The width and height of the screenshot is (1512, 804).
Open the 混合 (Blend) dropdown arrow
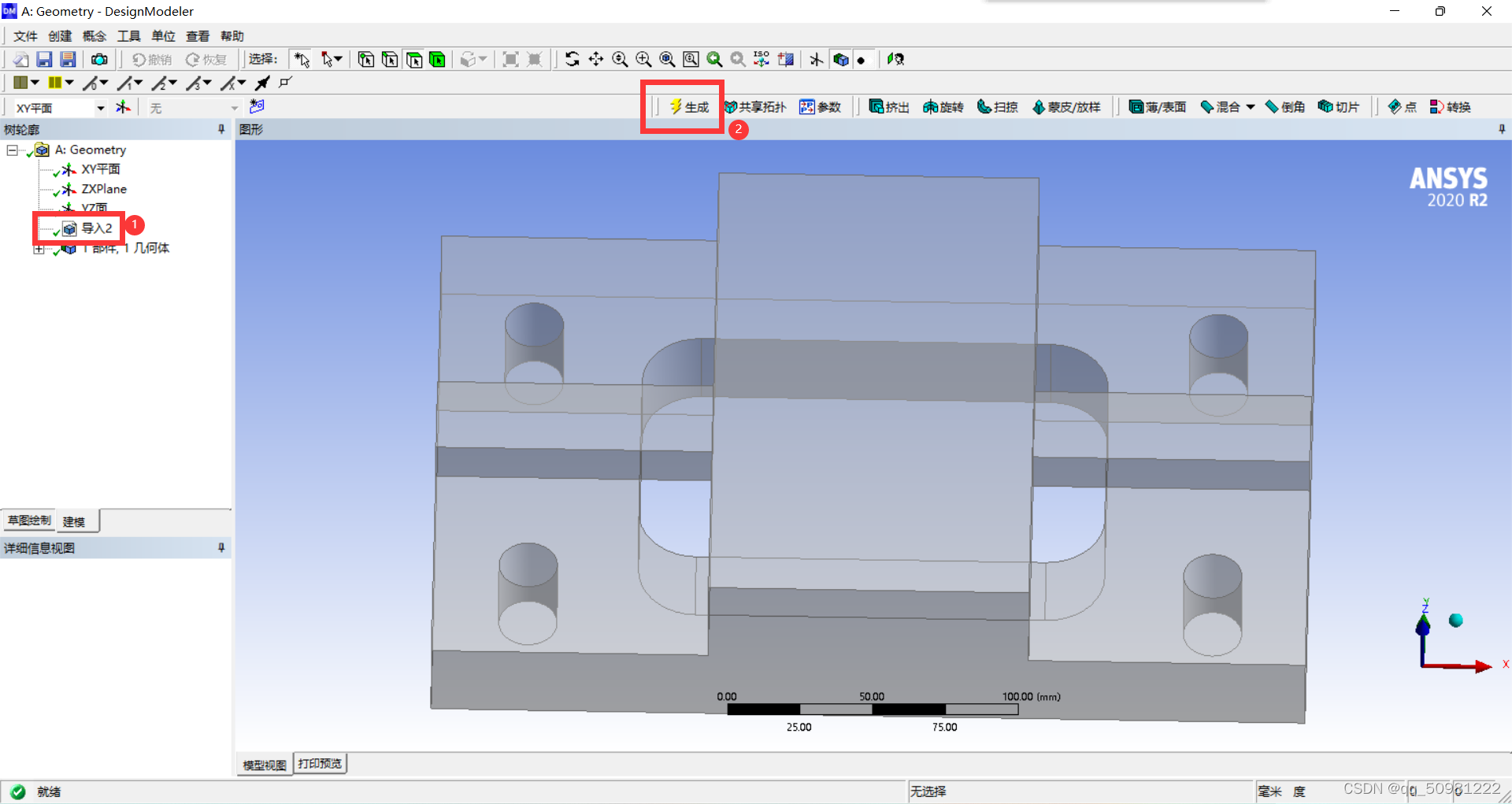(1251, 107)
